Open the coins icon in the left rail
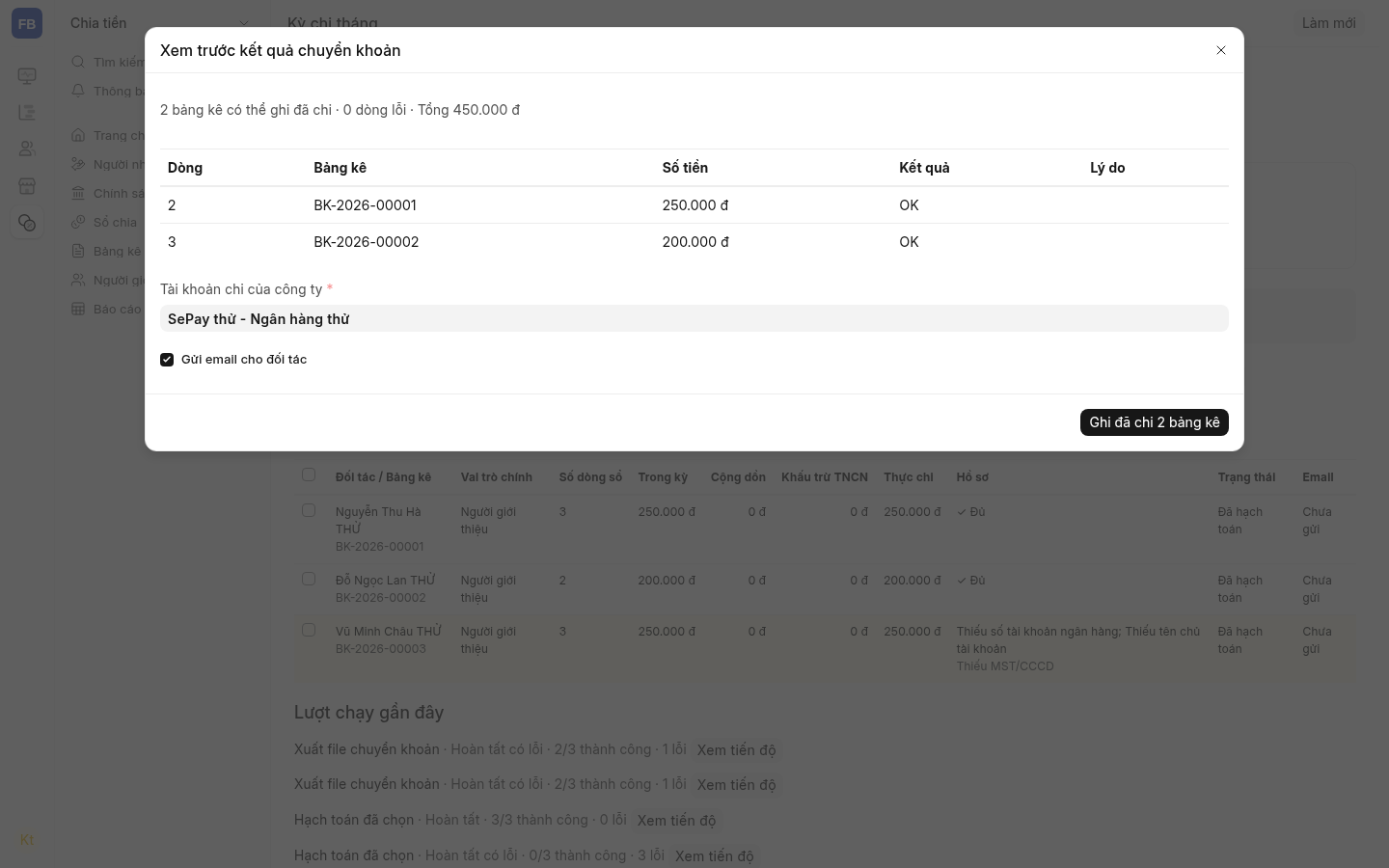The height and width of the screenshot is (868, 1389). (27, 223)
